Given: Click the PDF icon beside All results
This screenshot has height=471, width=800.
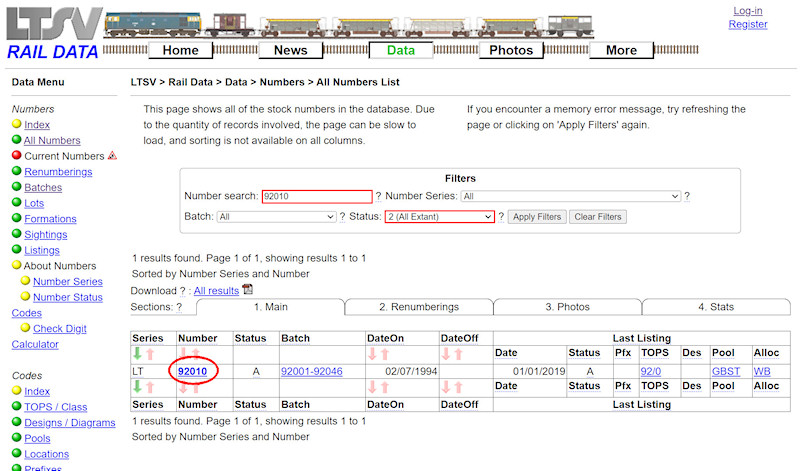Looking at the screenshot, I should pyautogui.click(x=248, y=290).
